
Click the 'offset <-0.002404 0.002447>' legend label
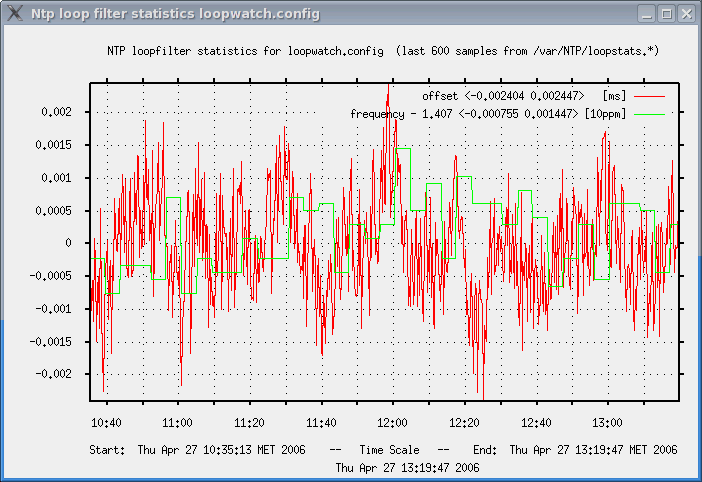[x=503, y=96]
